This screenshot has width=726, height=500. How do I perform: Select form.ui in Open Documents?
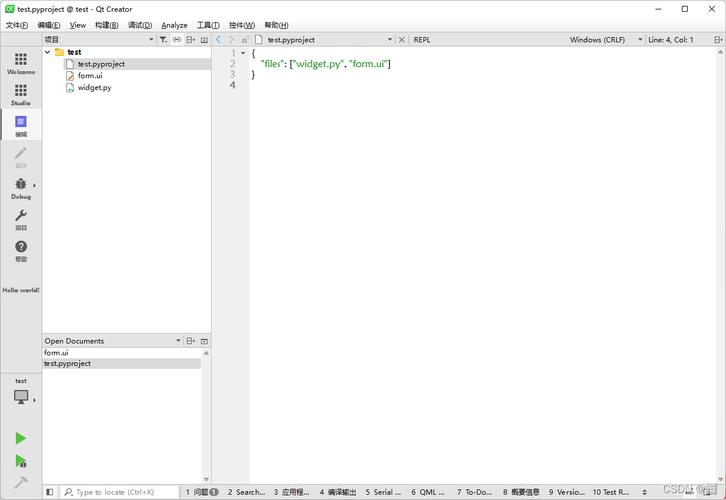click(x=56, y=352)
